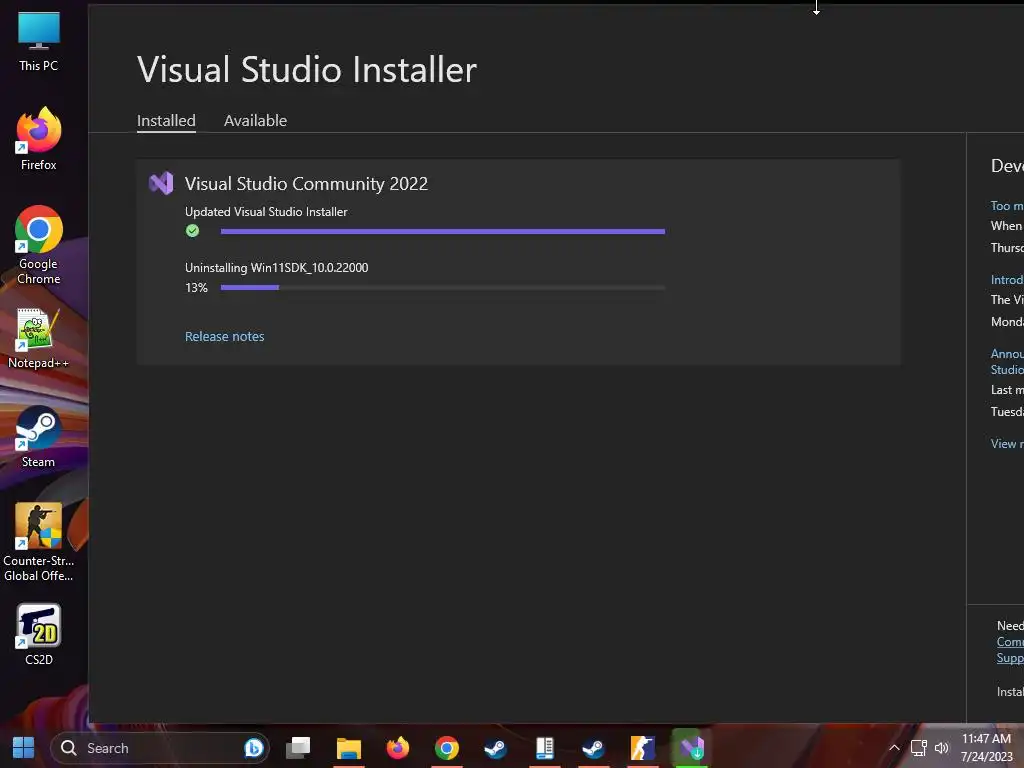Viewport: 1024px width, 768px height.
Task: Show hidden system tray icons
Action: point(895,748)
